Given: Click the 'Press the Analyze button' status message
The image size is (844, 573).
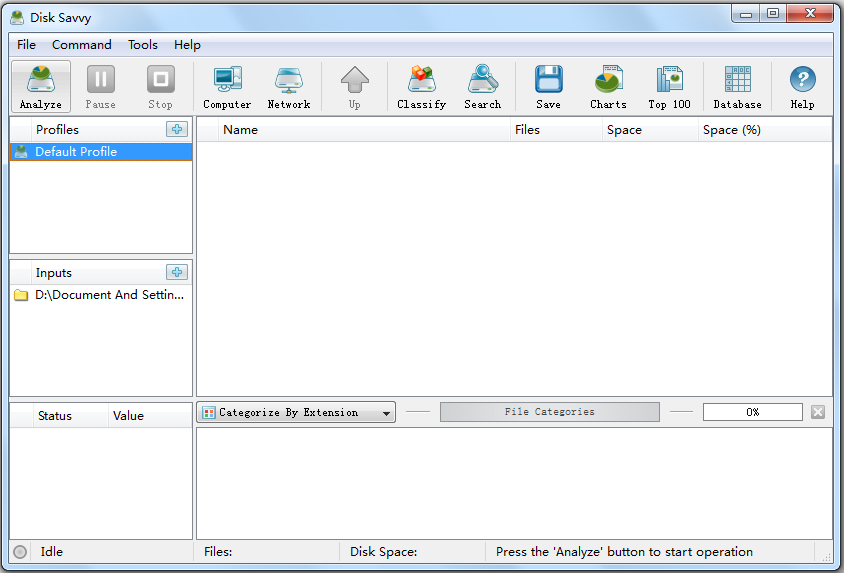Looking at the screenshot, I should [624, 552].
